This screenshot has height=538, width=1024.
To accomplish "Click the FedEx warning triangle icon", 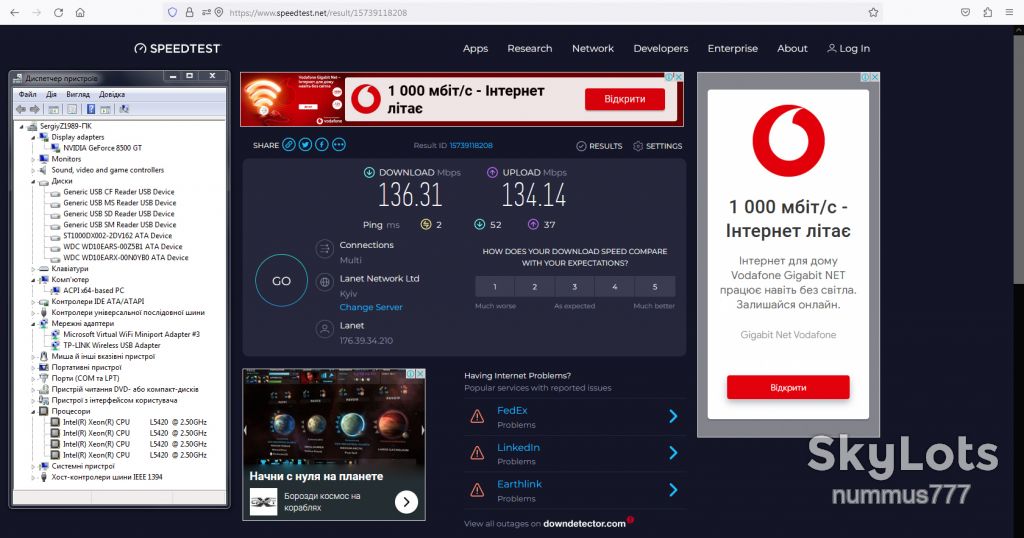I will (x=477, y=416).
